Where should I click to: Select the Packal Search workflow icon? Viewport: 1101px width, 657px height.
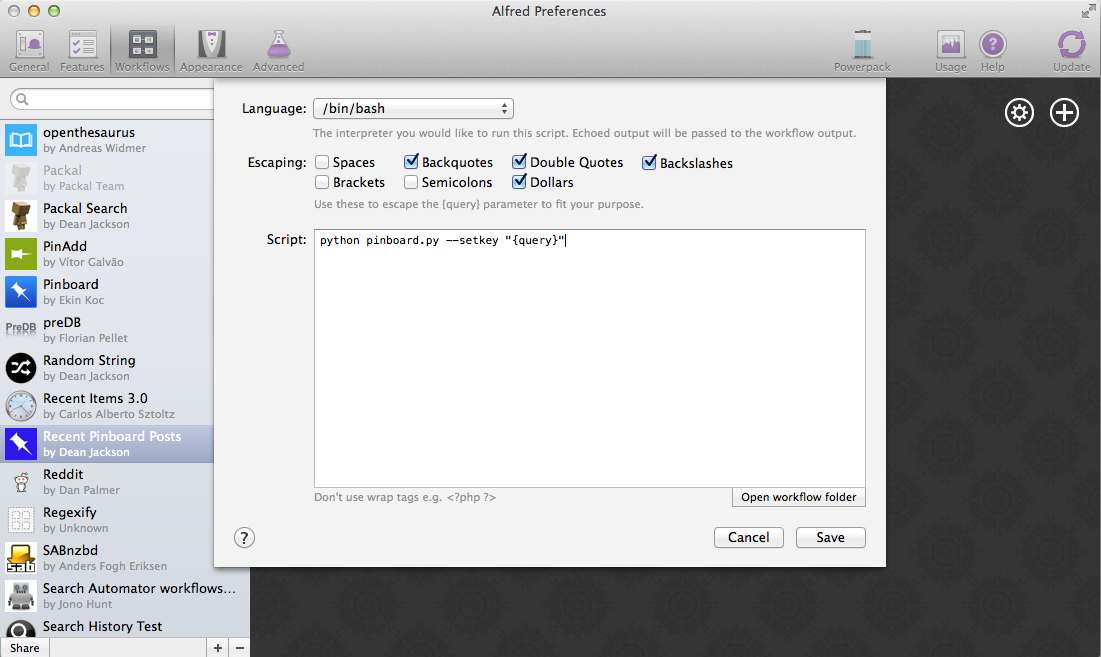point(21,215)
